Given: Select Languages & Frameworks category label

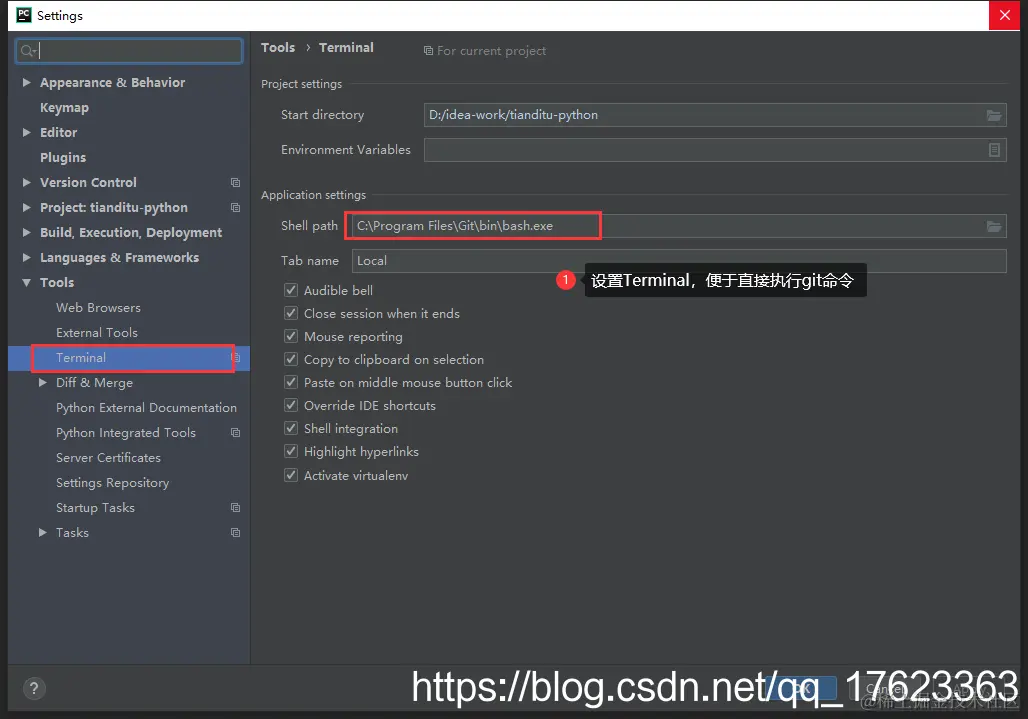Looking at the screenshot, I should 119,258.
